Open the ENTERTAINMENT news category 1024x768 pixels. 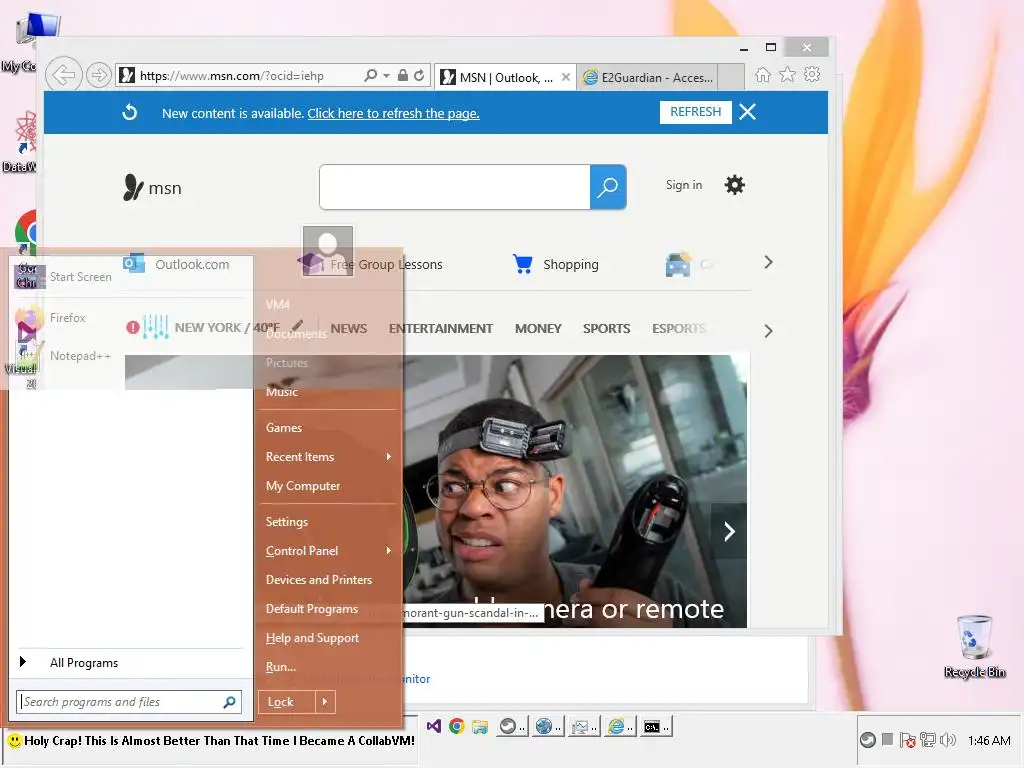(x=441, y=328)
